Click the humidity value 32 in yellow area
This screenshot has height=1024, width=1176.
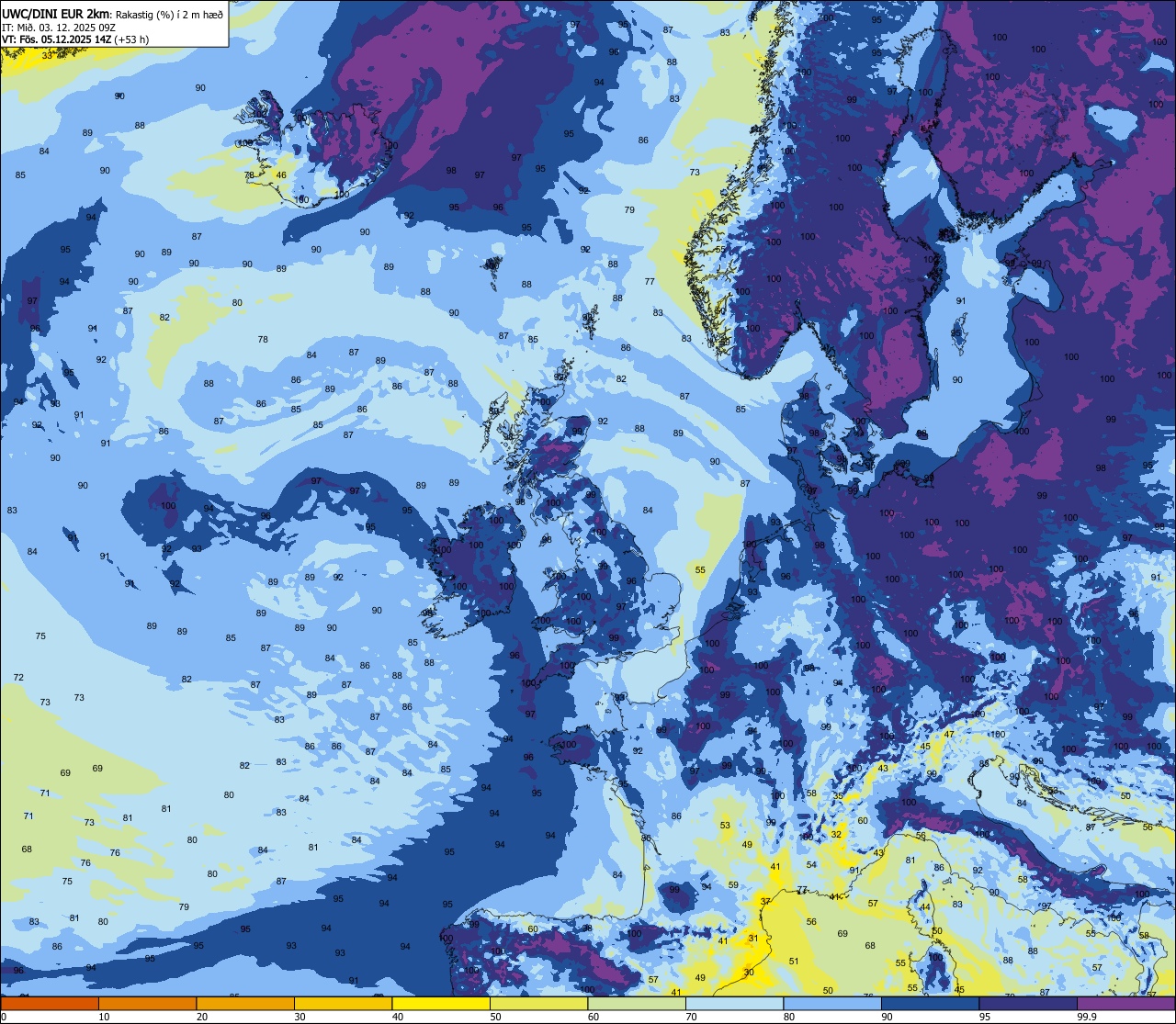tap(836, 834)
